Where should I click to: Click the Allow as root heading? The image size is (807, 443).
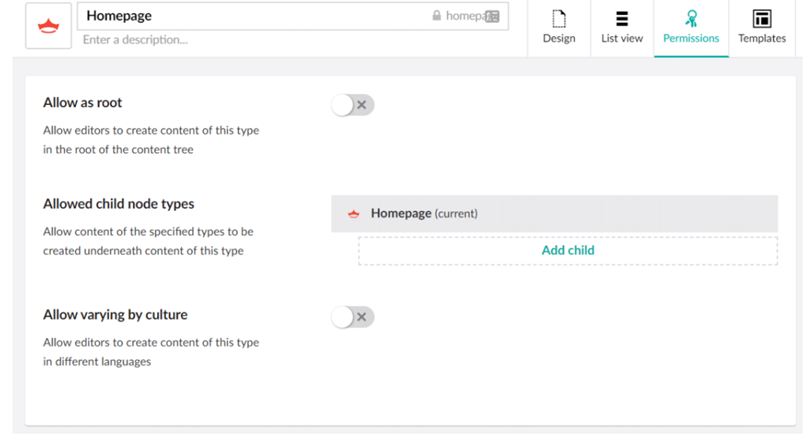click(83, 103)
